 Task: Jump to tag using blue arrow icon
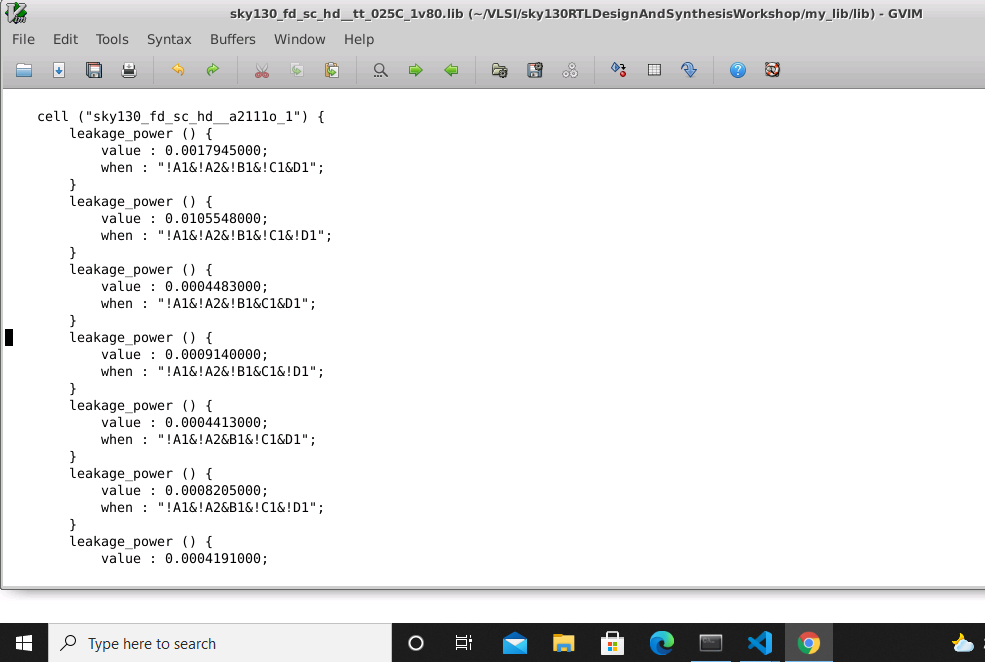[689, 70]
